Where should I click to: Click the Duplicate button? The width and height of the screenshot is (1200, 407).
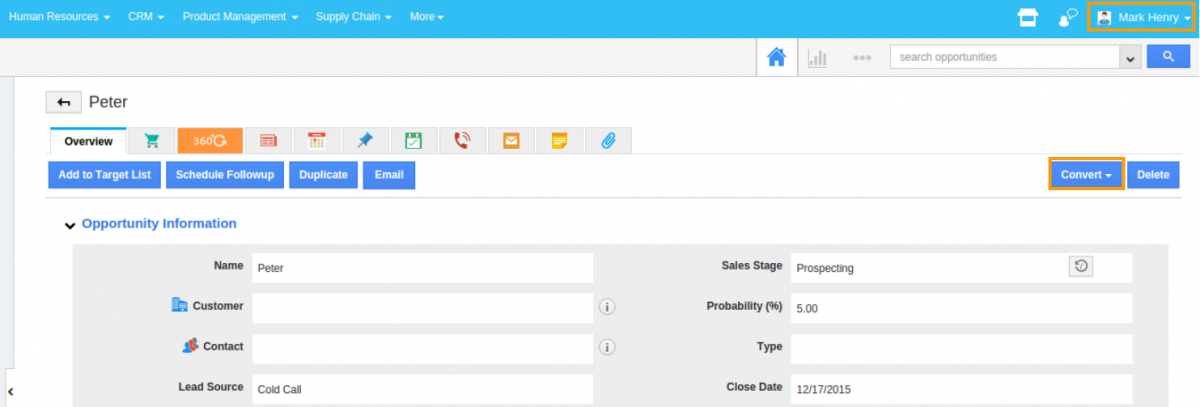tap(323, 175)
